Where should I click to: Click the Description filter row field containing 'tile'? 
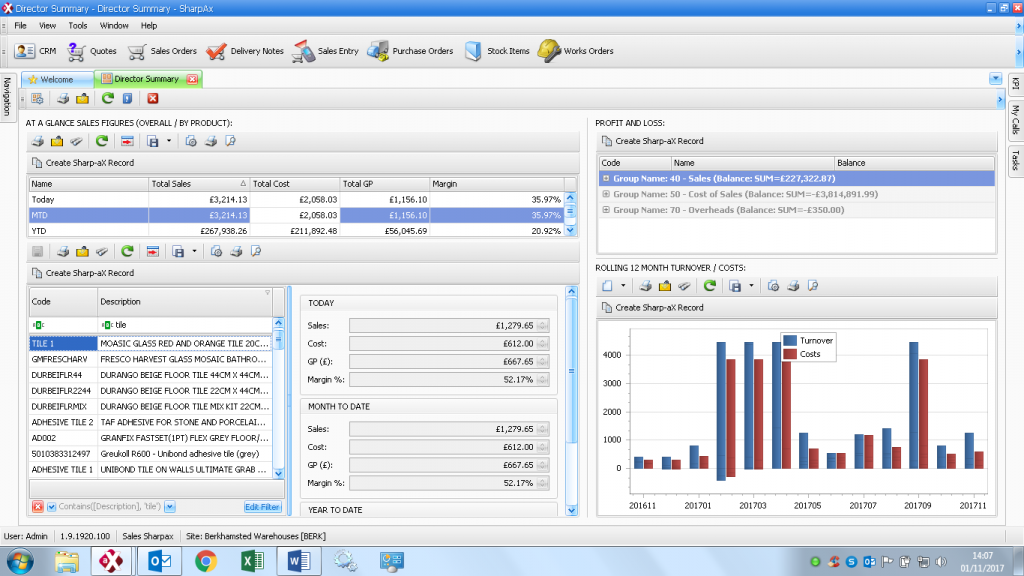(184, 325)
